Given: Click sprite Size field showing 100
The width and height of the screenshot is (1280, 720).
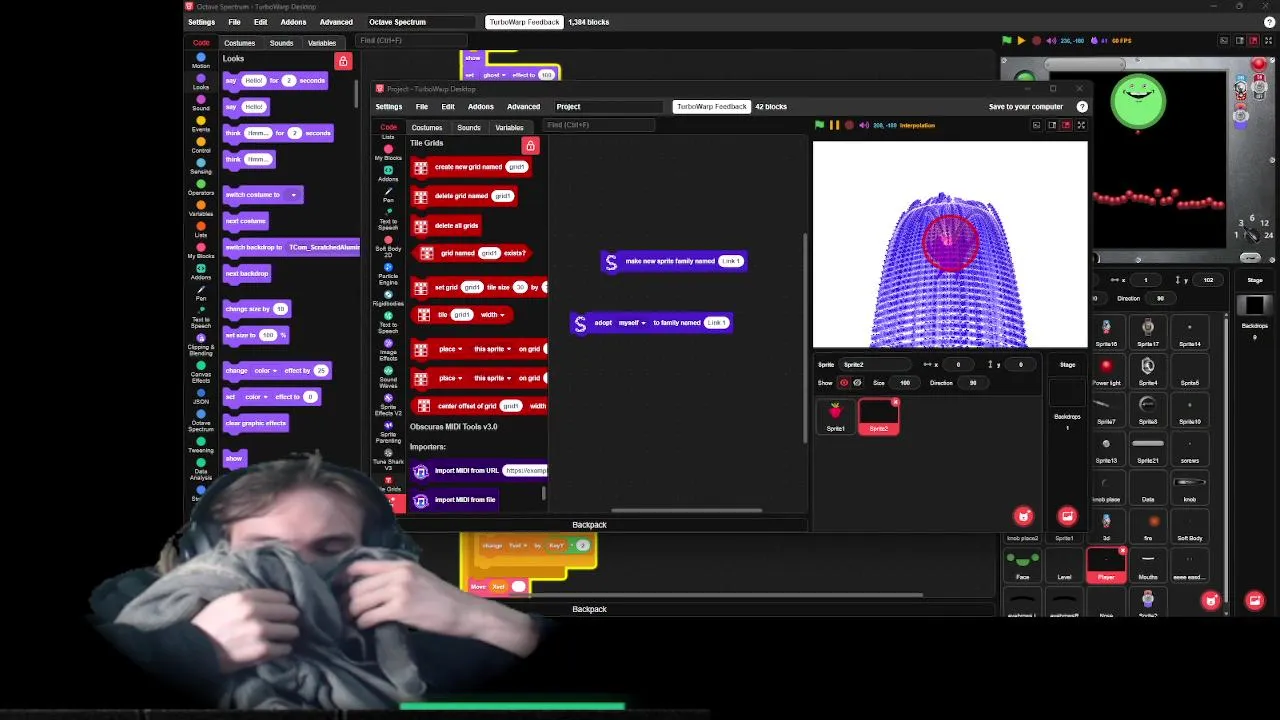Looking at the screenshot, I should [x=905, y=383].
